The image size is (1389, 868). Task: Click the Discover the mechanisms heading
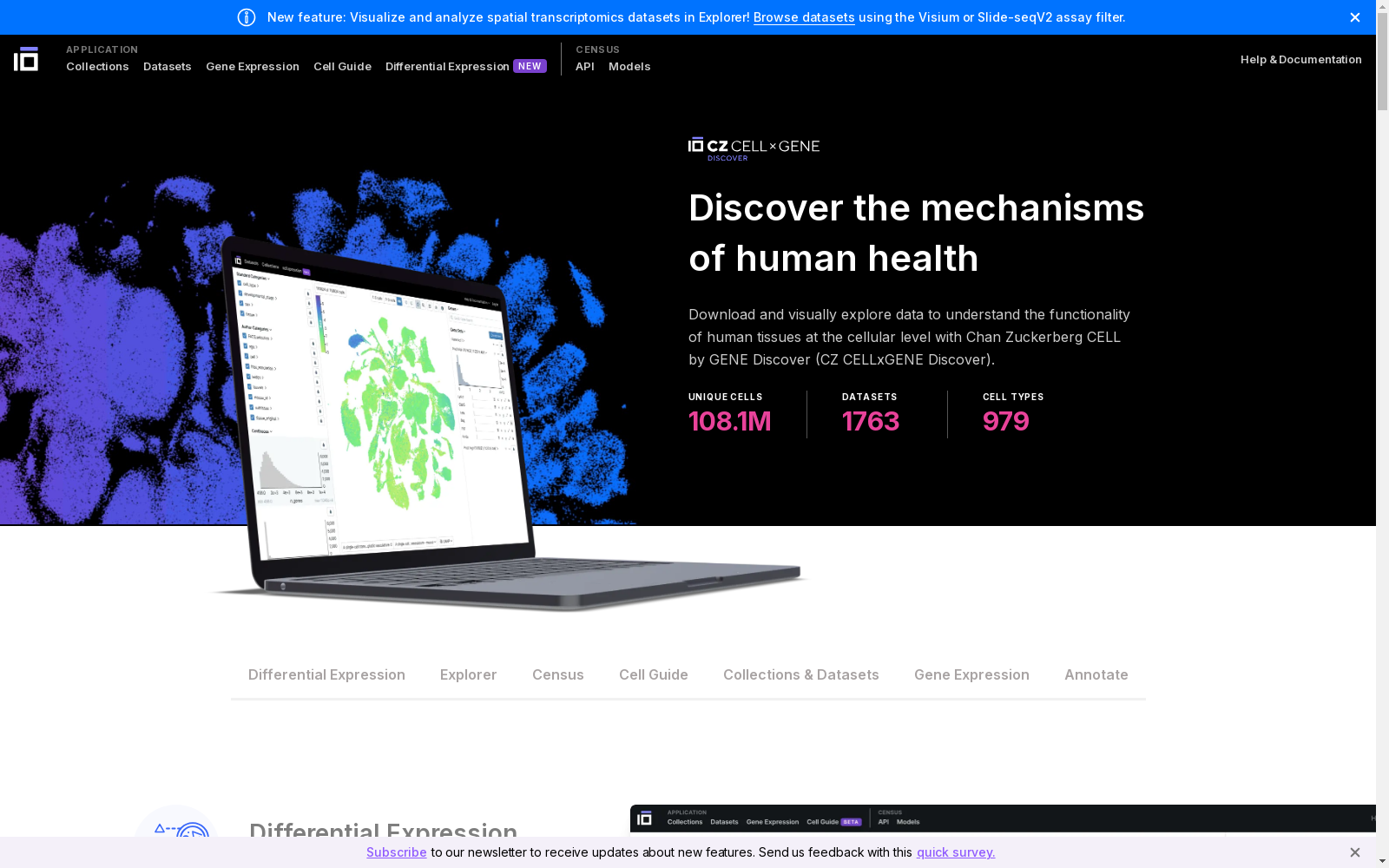pos(917,233)
